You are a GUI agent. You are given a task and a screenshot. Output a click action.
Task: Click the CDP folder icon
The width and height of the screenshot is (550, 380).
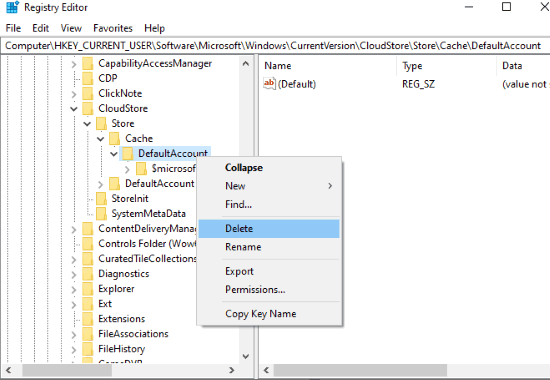pos(88,79)
